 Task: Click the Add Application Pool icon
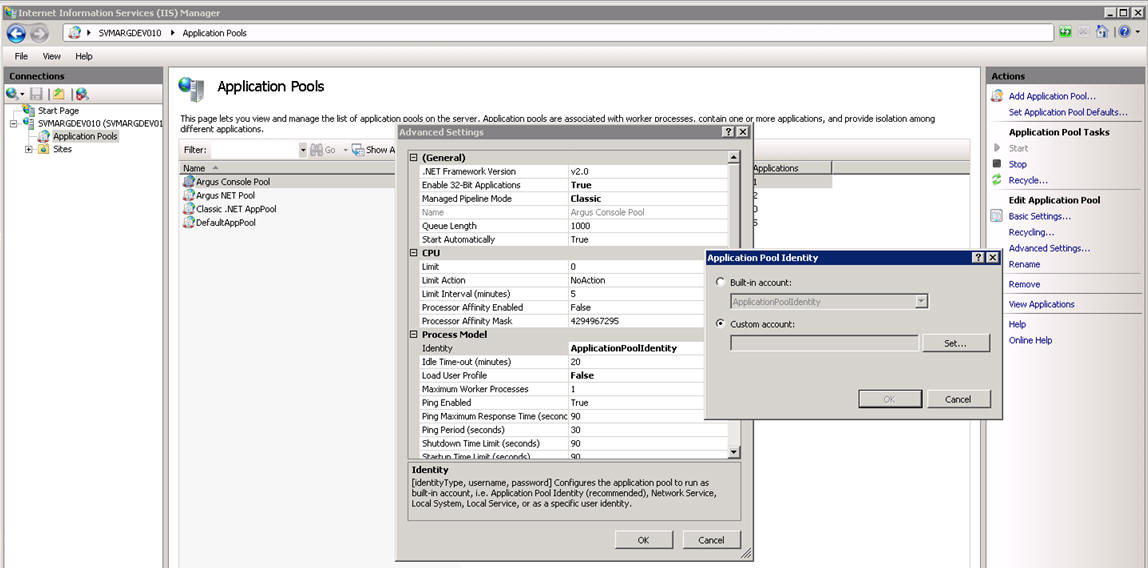(x=996, y=96)
